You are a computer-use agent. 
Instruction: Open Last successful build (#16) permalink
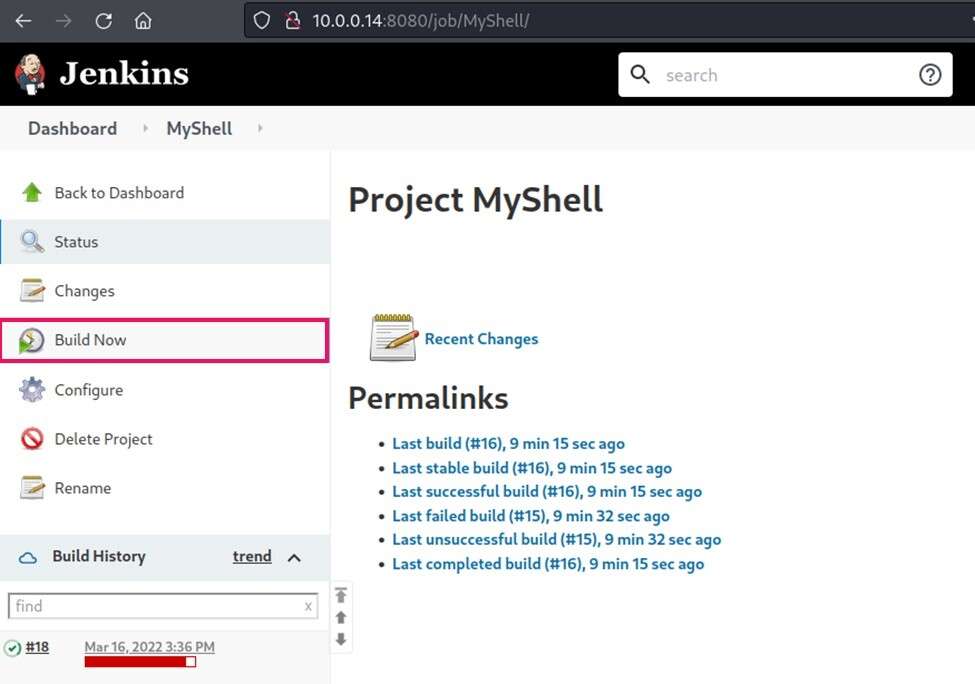547,492
